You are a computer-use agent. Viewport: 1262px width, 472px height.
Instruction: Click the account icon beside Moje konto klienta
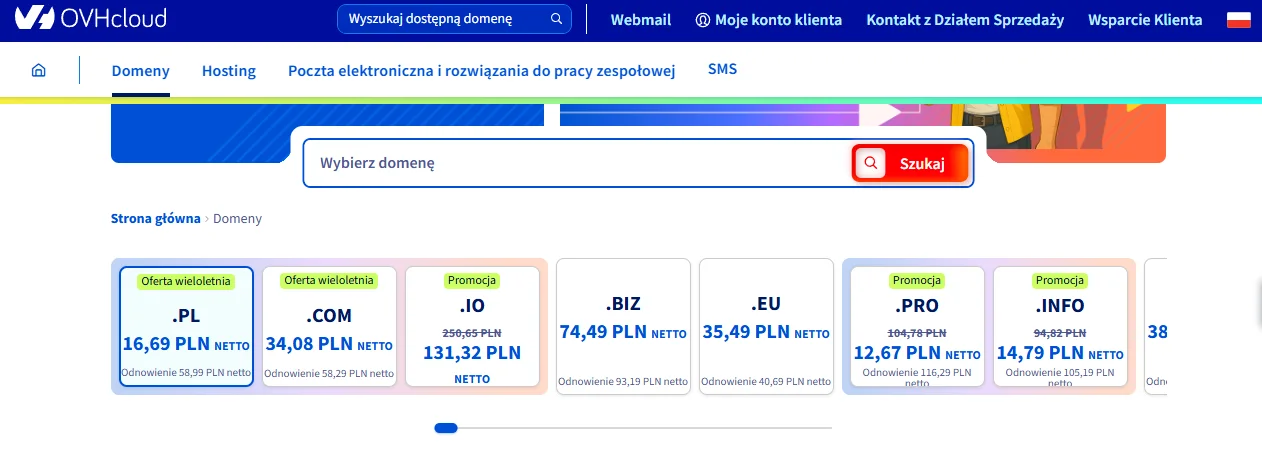[702, 19]
